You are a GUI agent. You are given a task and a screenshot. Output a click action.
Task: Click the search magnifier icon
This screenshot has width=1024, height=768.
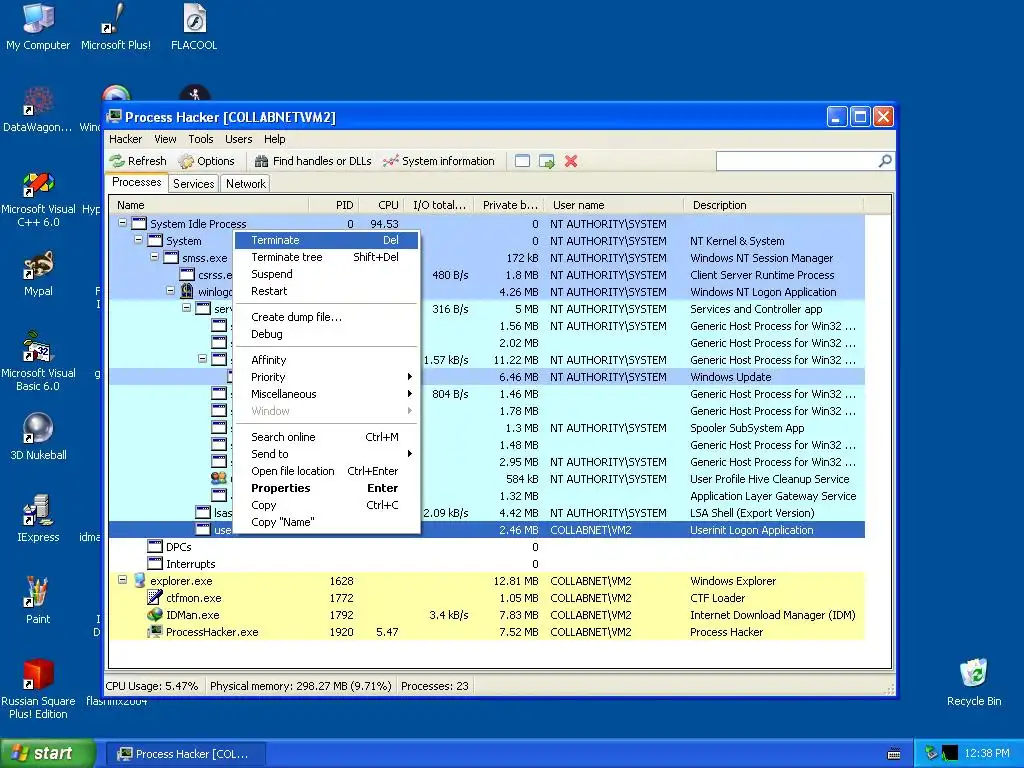(x=885, y=161)
